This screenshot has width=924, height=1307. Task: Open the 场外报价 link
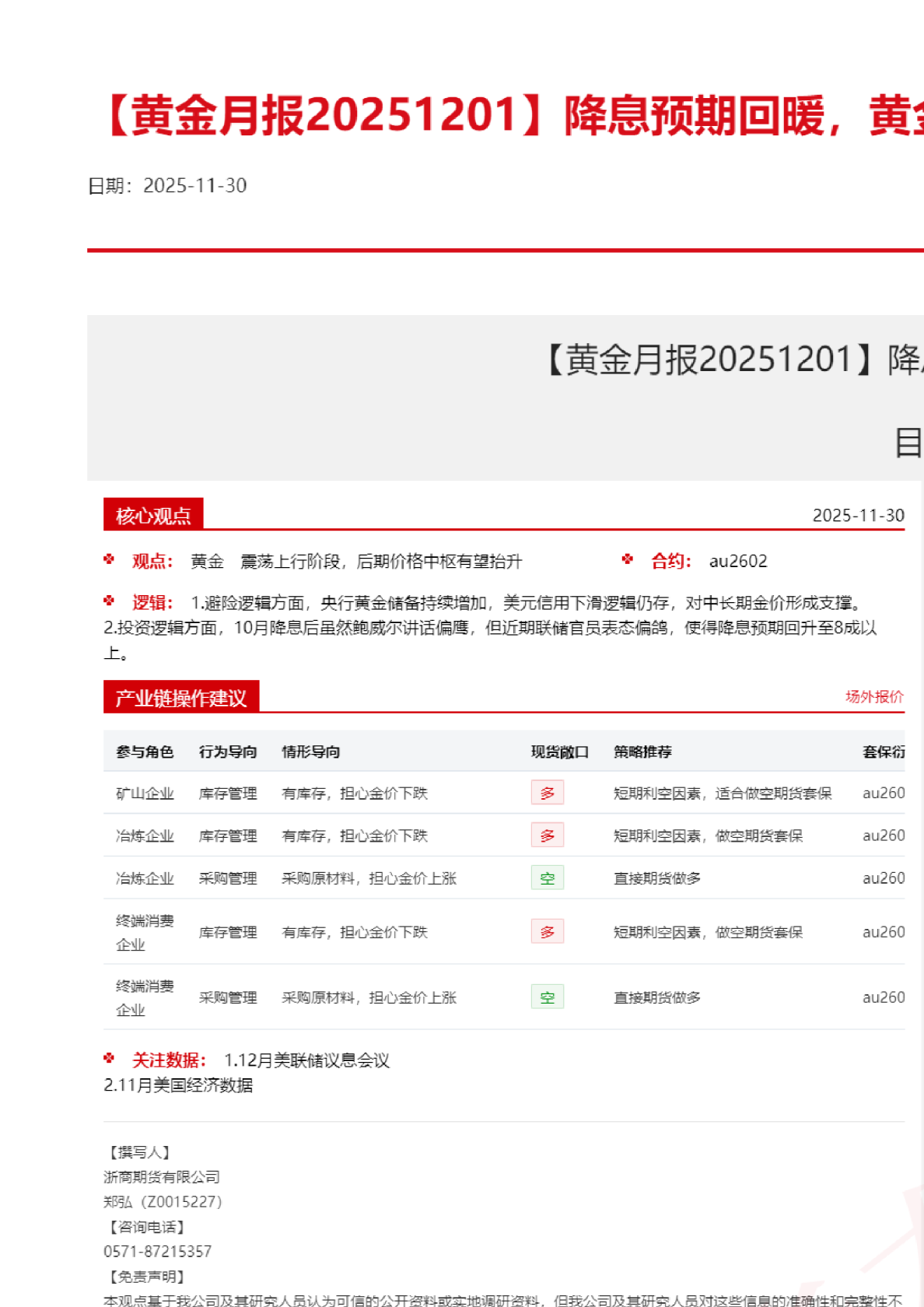tap(874, 696)
